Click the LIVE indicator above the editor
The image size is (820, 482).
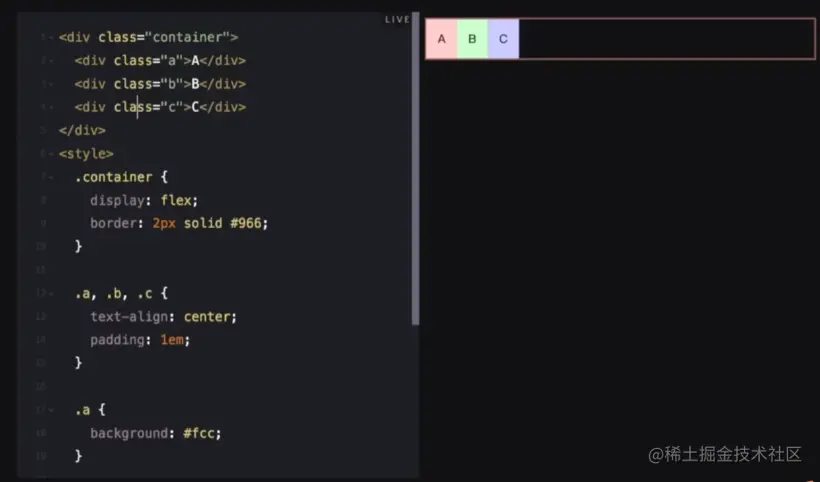pyautogui.click(x=397, y=19)
